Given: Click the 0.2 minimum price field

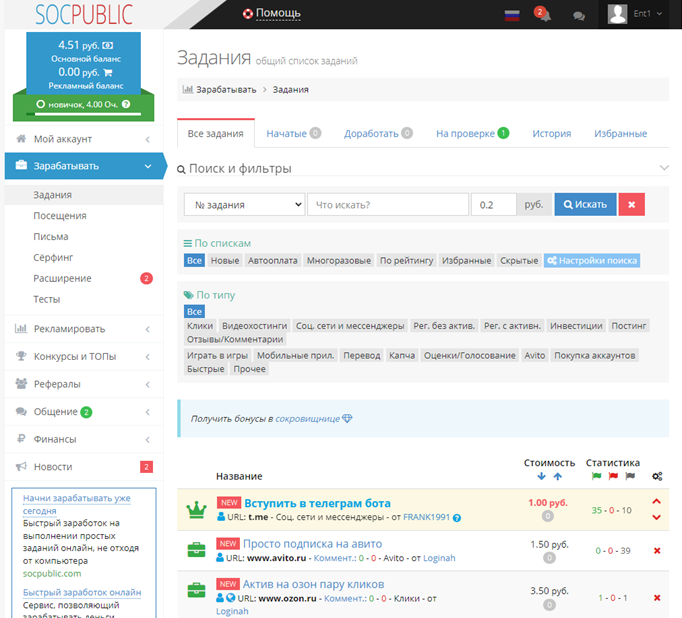Looking at the screenshot, I should point(494,204).
